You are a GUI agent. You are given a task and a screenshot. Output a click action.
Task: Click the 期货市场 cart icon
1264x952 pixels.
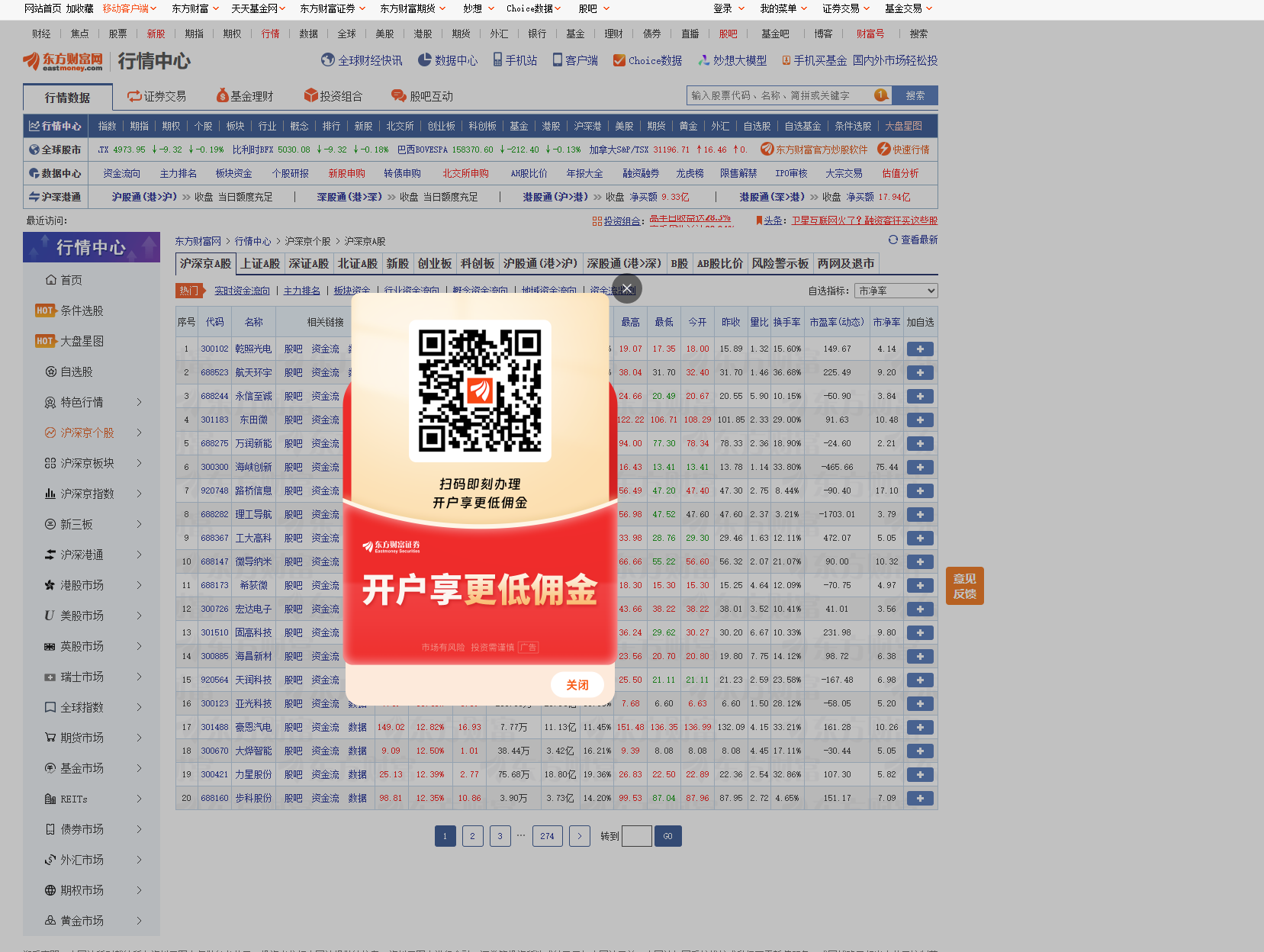coord(50,738)
